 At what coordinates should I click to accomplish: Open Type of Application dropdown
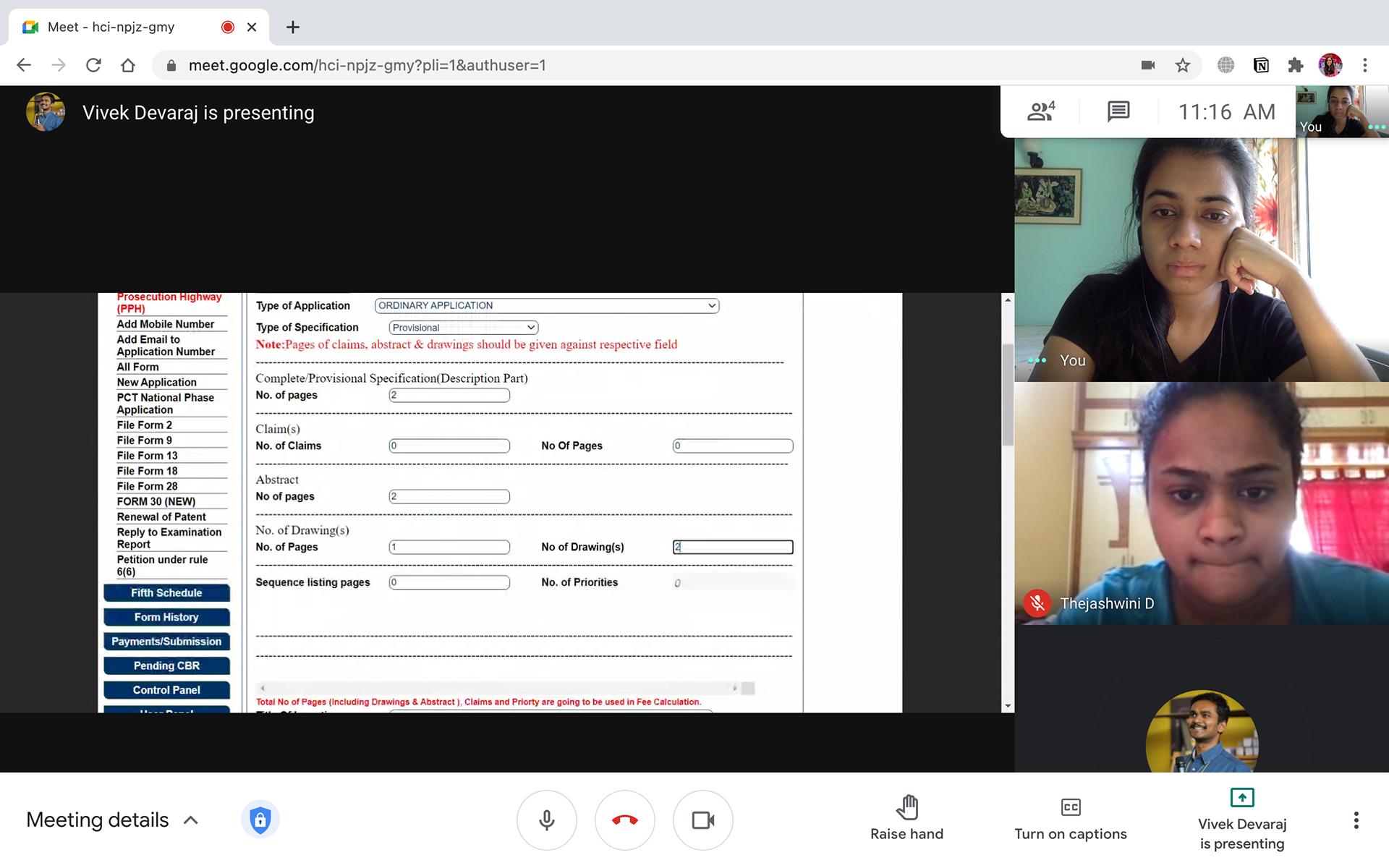[546, 306]
